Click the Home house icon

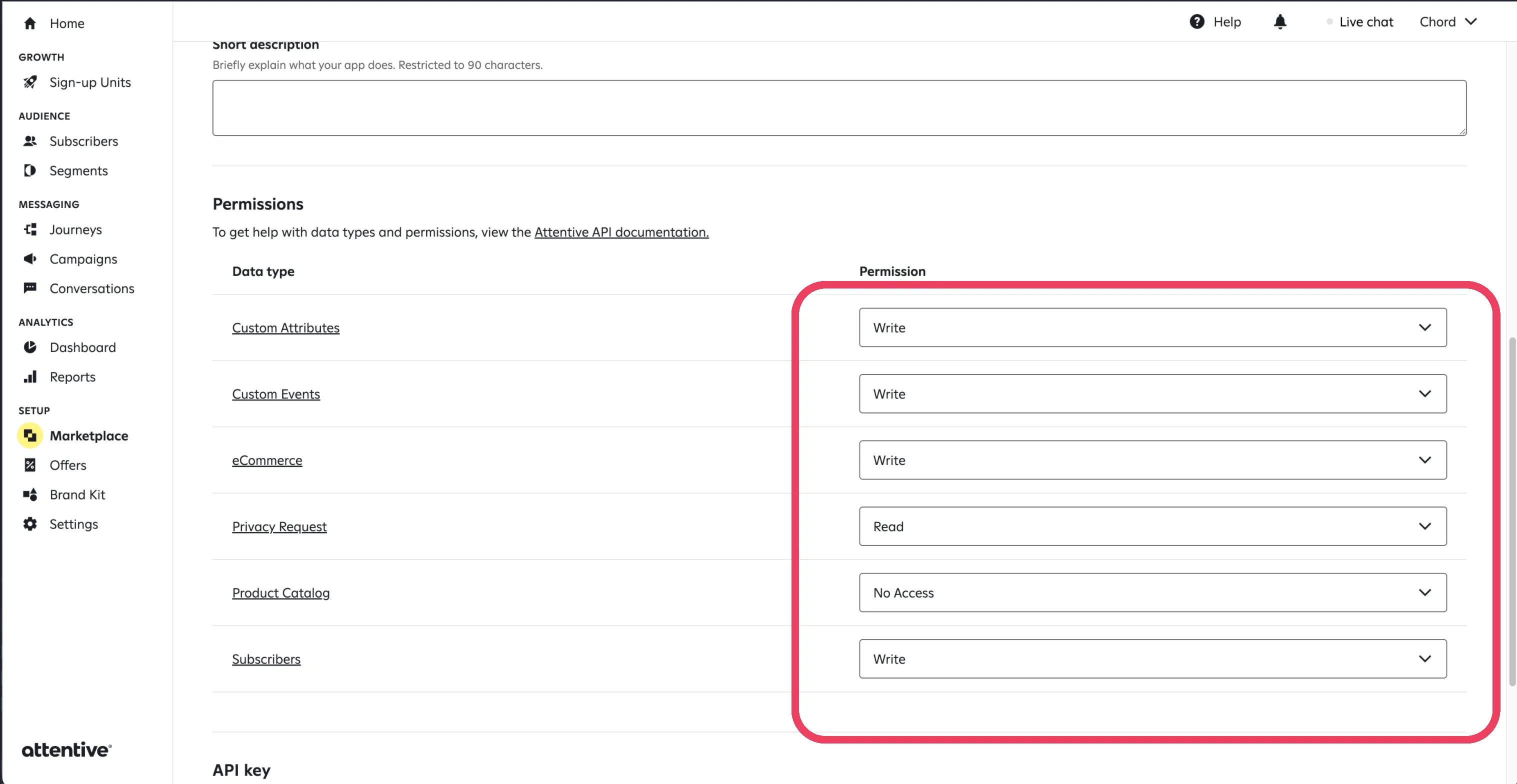coord(30,23)
